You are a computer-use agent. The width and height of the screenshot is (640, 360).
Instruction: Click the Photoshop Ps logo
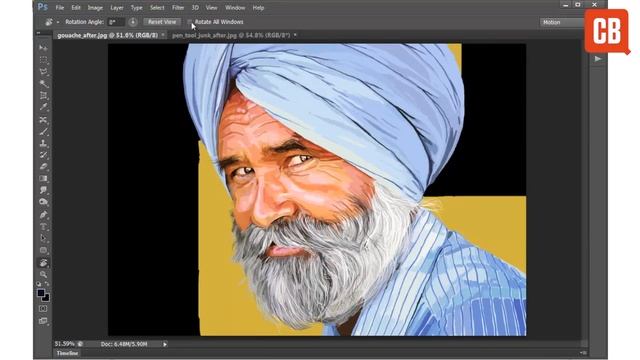click(42, 7)
